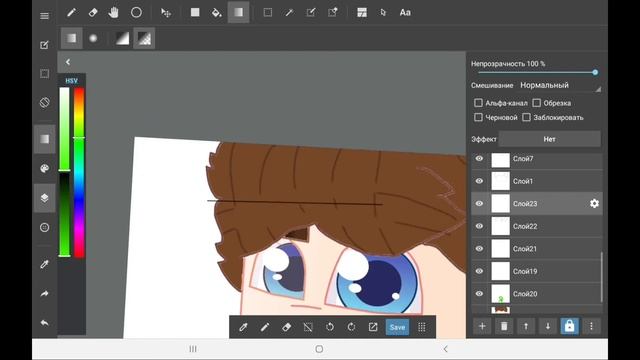Enable the Альфа-канал checkbox
Viewport: 640px width, 360px height.
[x=478, y=103]
